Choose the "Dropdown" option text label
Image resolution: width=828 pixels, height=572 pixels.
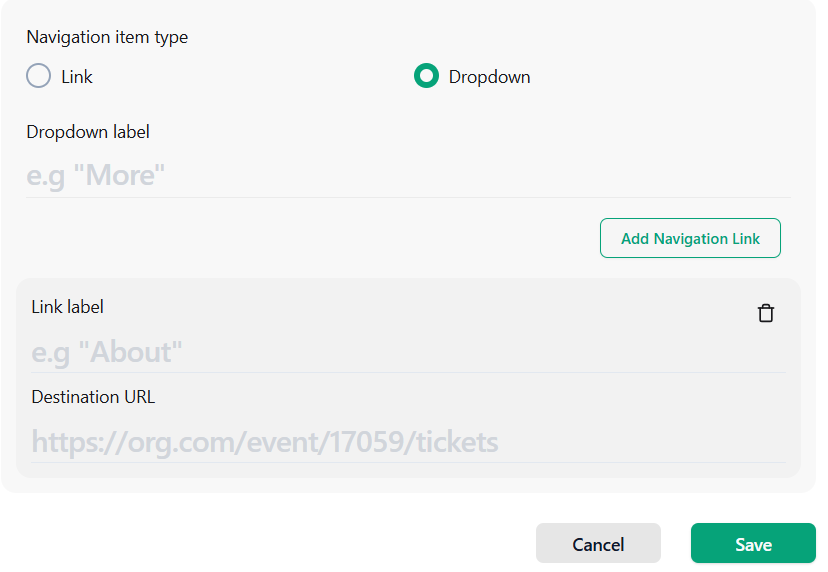pyautogui.click(x=490, y=77)
